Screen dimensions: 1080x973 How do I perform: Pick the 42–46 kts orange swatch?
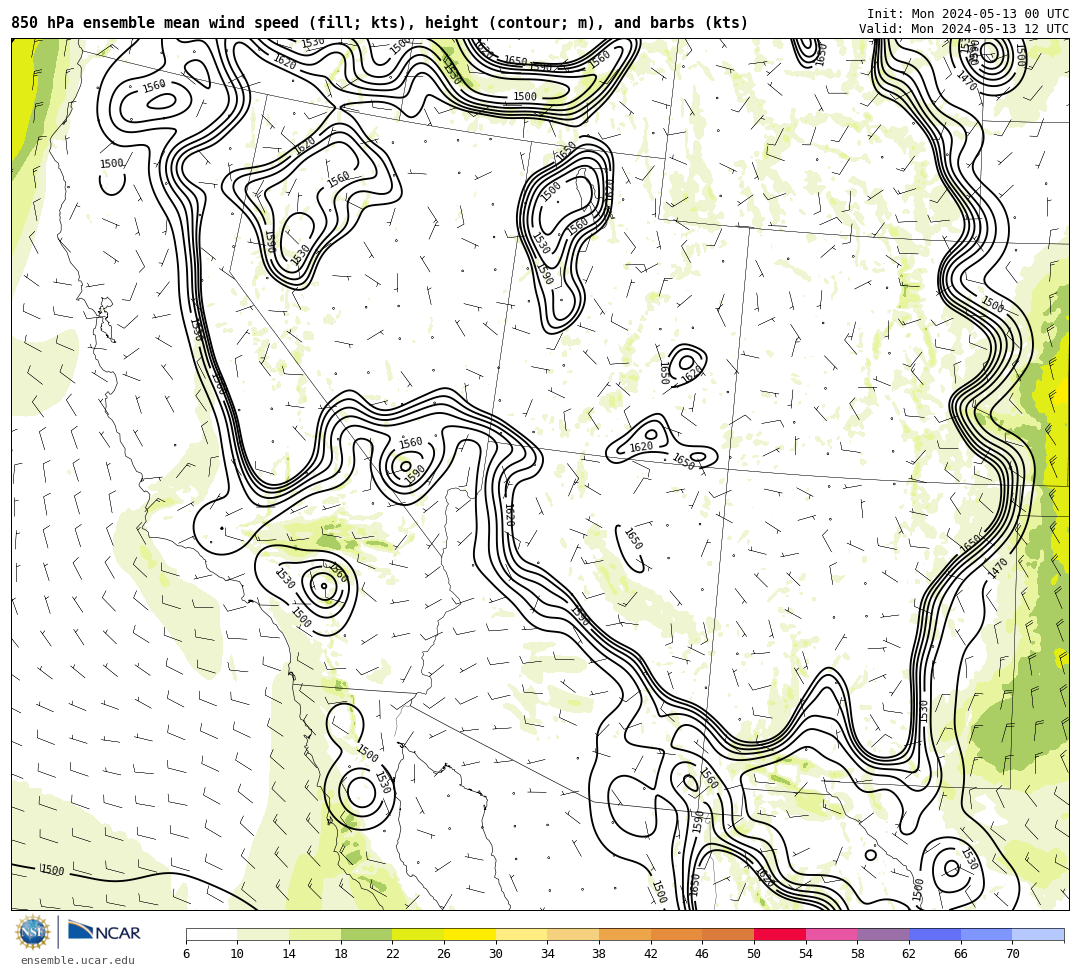[x=676, y=934]
